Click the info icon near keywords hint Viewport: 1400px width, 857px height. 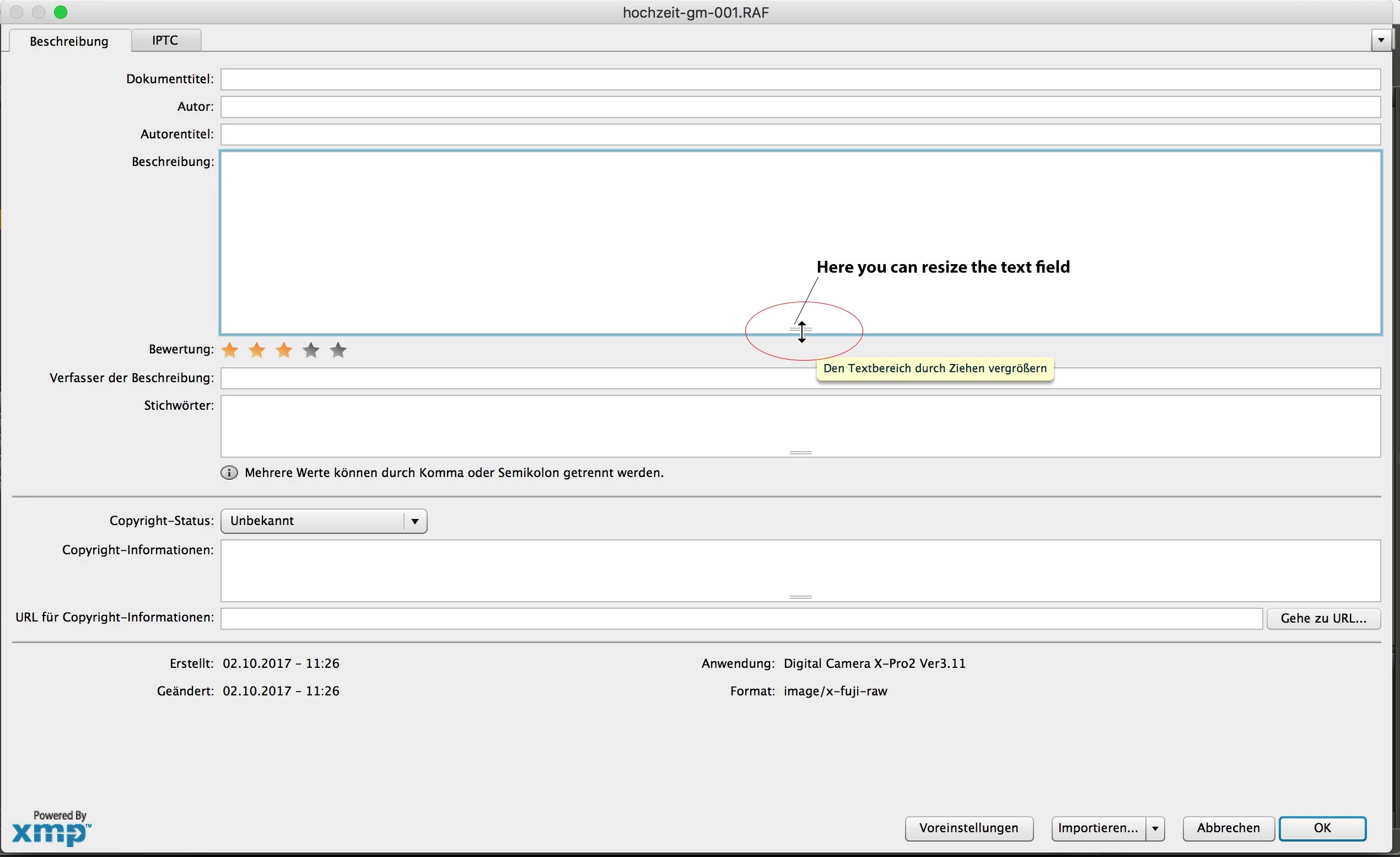229,473
